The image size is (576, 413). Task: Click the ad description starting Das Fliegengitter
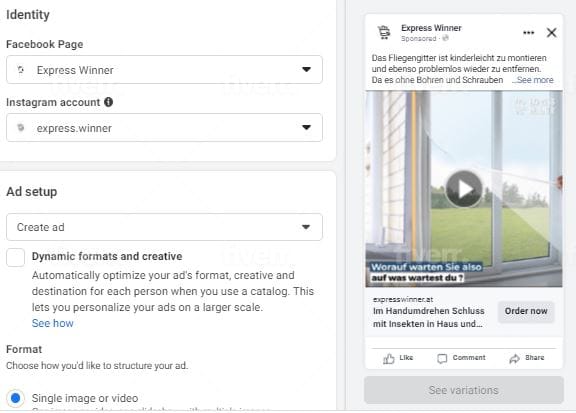pyautogui.click(x=459, y=69)
